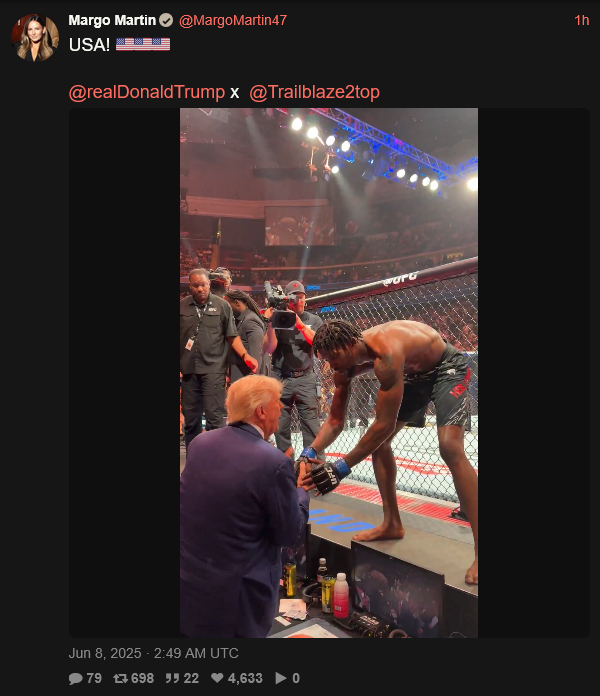Click the 0 views count
This screenshot has height=696, width=600.
(x=296, y=678)
